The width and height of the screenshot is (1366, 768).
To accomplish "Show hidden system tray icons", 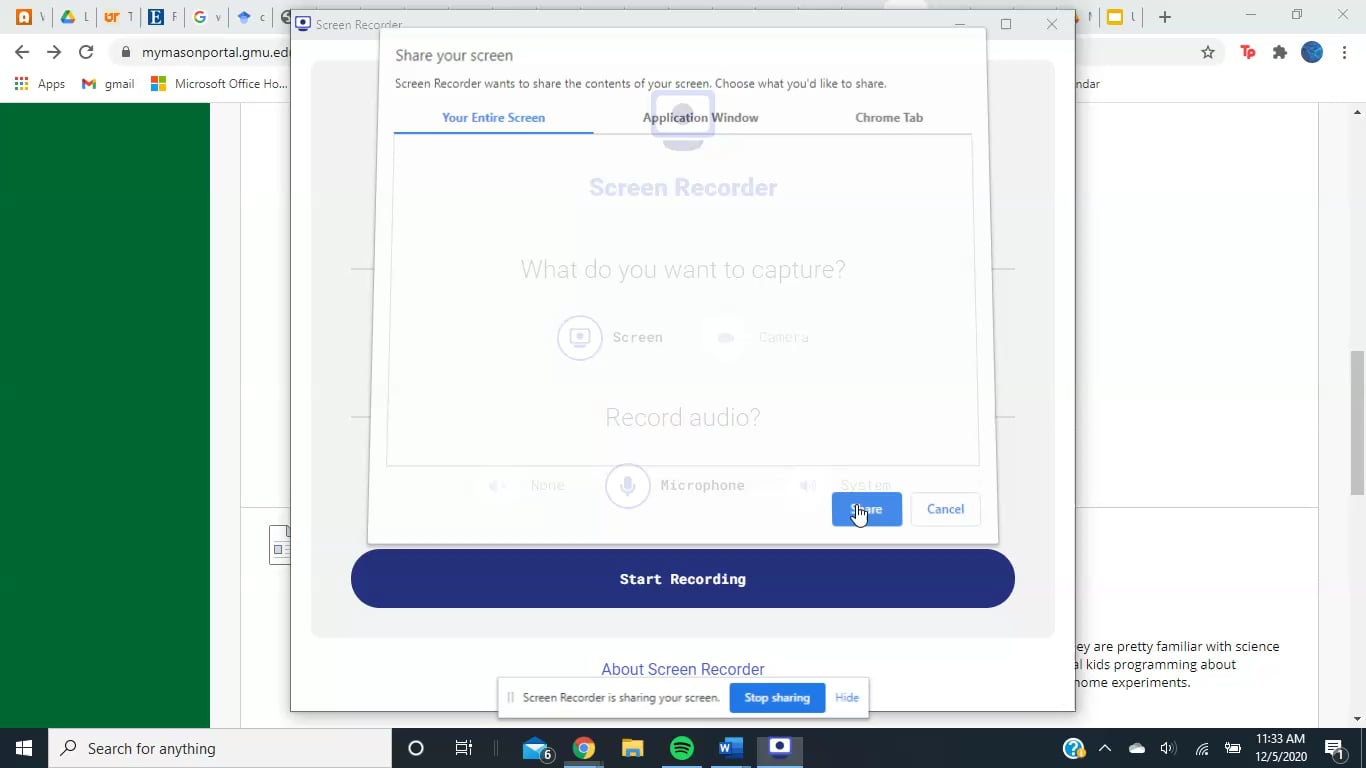I will [1105, 748].
